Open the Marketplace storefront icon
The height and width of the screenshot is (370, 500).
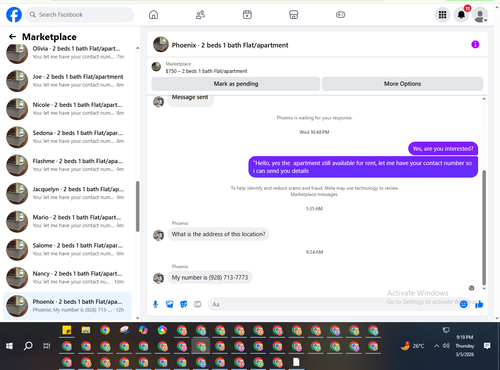294,15
